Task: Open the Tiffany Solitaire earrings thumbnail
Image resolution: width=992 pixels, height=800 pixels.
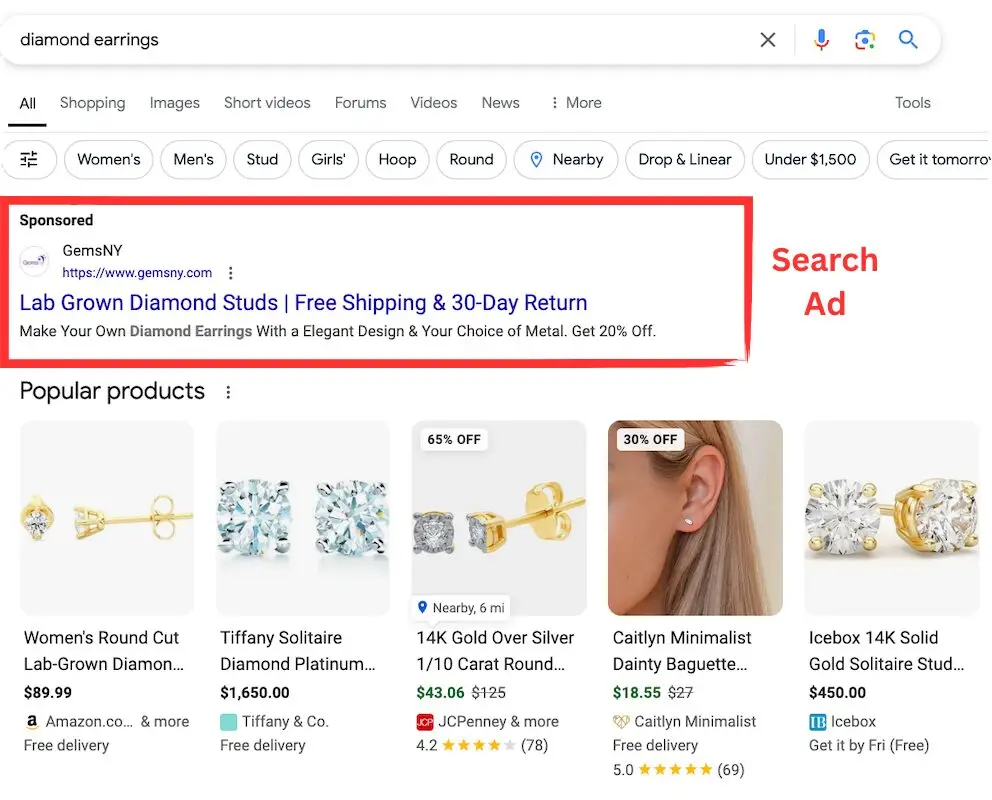Action: pyautogui.click(x=303, y=517)
